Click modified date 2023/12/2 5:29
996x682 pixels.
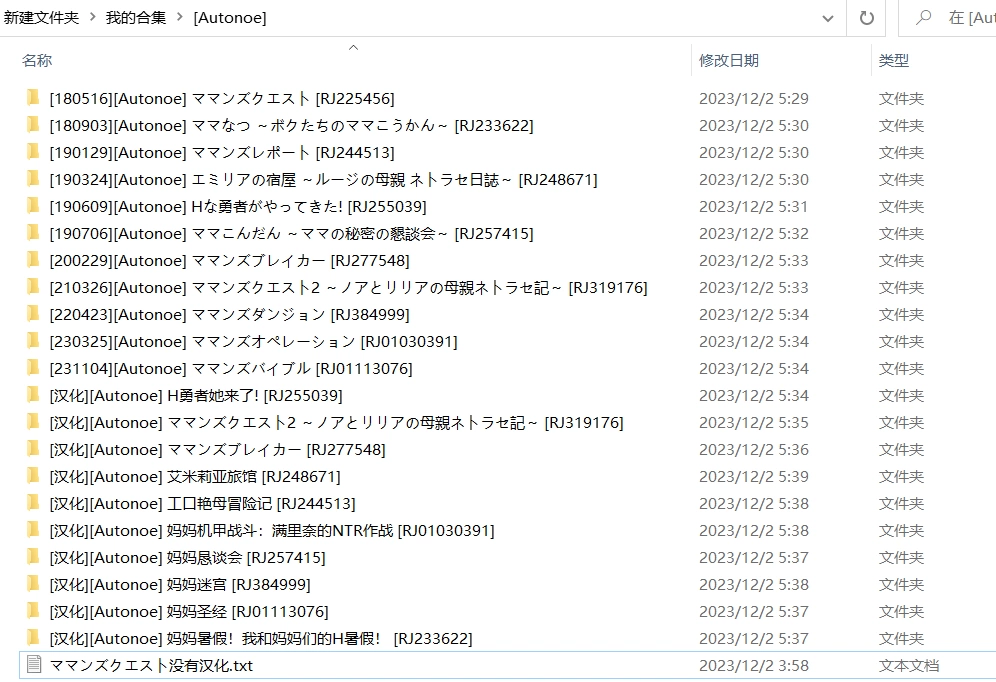click(754, 98)
